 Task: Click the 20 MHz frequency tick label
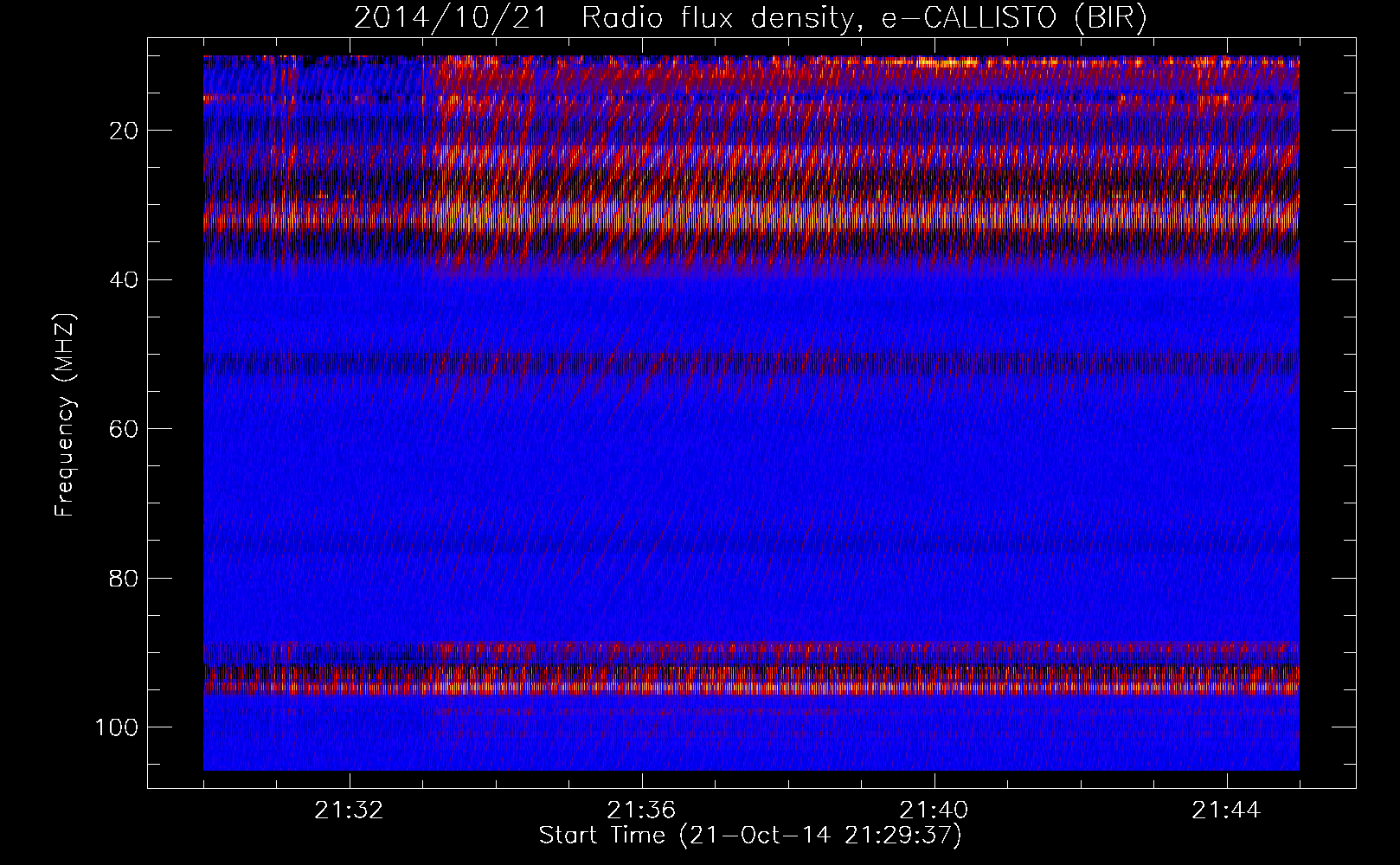point(124,131)
